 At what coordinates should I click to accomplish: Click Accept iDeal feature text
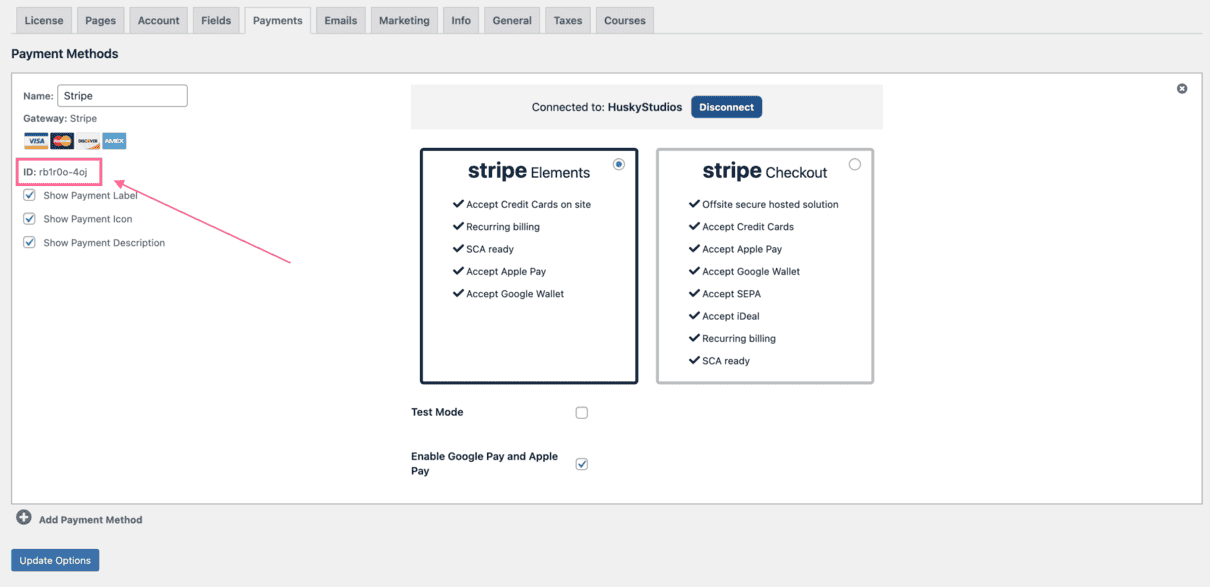tap(731, 316)
